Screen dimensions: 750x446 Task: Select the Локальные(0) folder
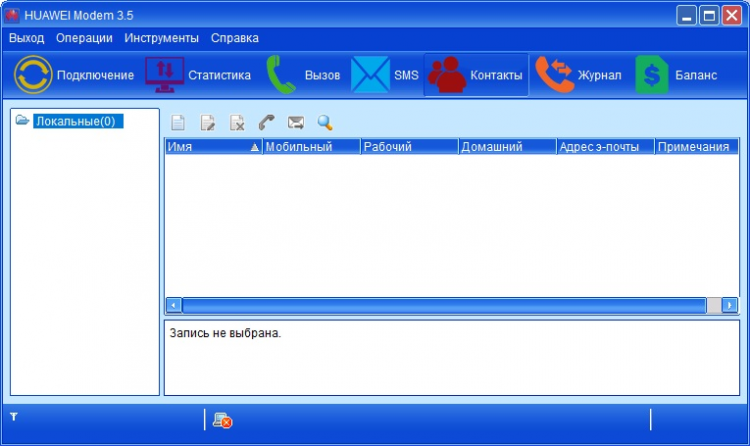(x=78, y=121)
